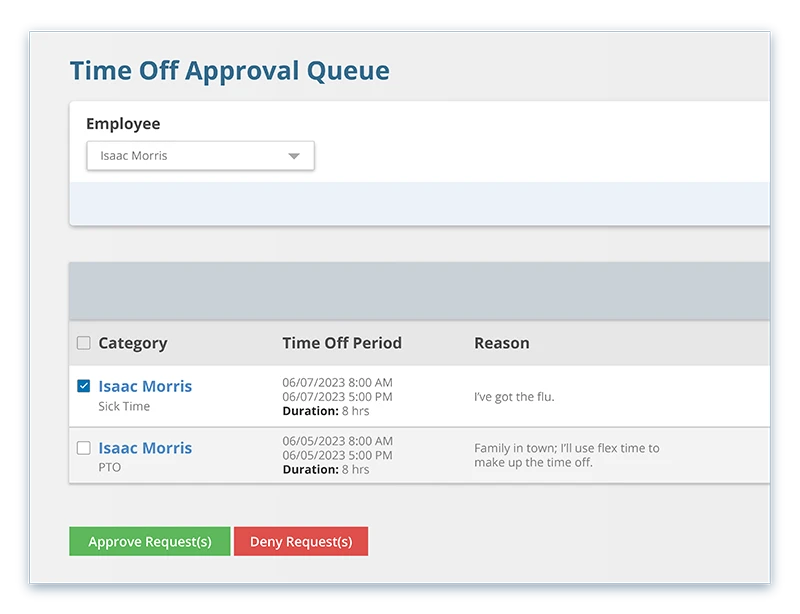Click the PTO category label
Image resolution: width=800 pixels, height=614 pixels.
point(109,467)
